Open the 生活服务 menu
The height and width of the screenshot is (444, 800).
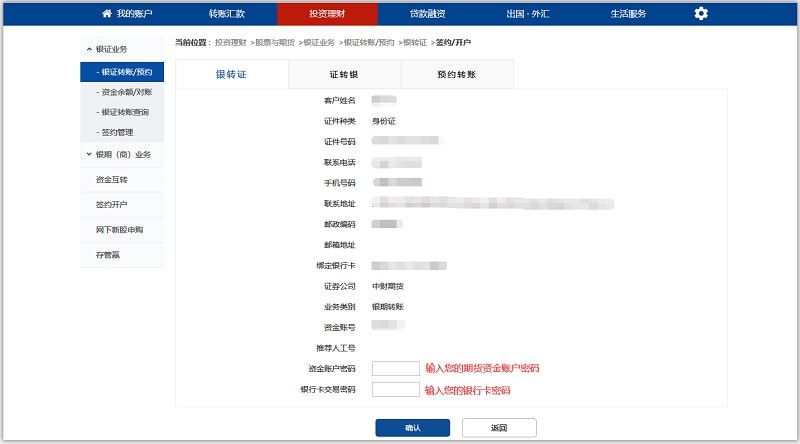[628, 13]
